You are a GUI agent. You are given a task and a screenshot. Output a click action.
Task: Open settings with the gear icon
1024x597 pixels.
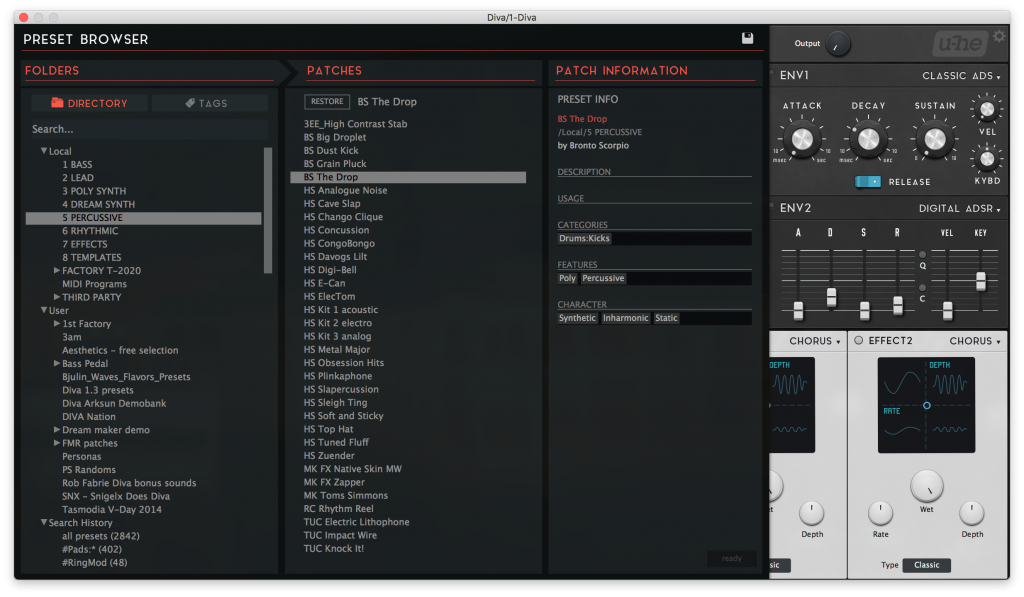[x=999, y=37]
